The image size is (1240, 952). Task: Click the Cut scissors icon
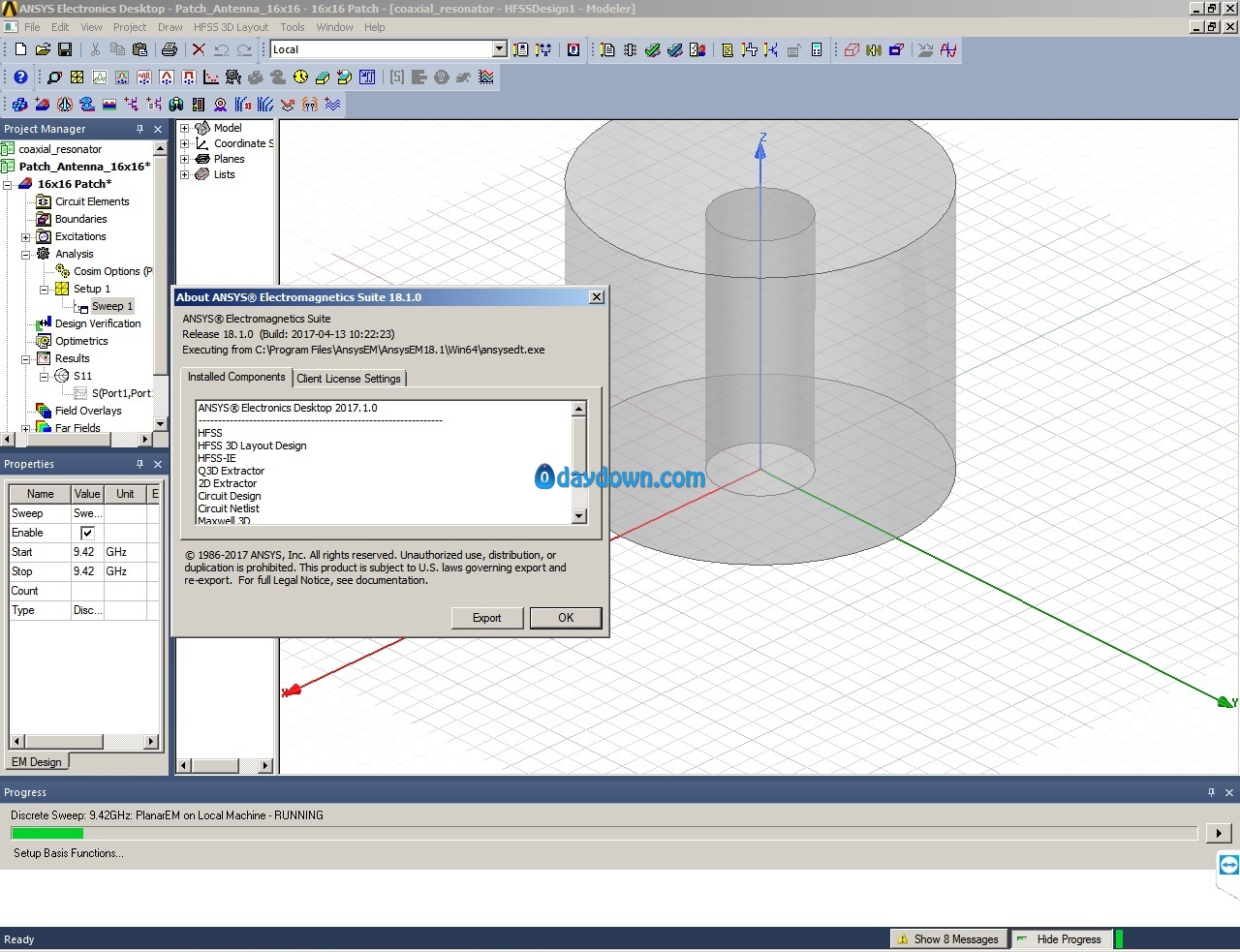click(95, 49)
